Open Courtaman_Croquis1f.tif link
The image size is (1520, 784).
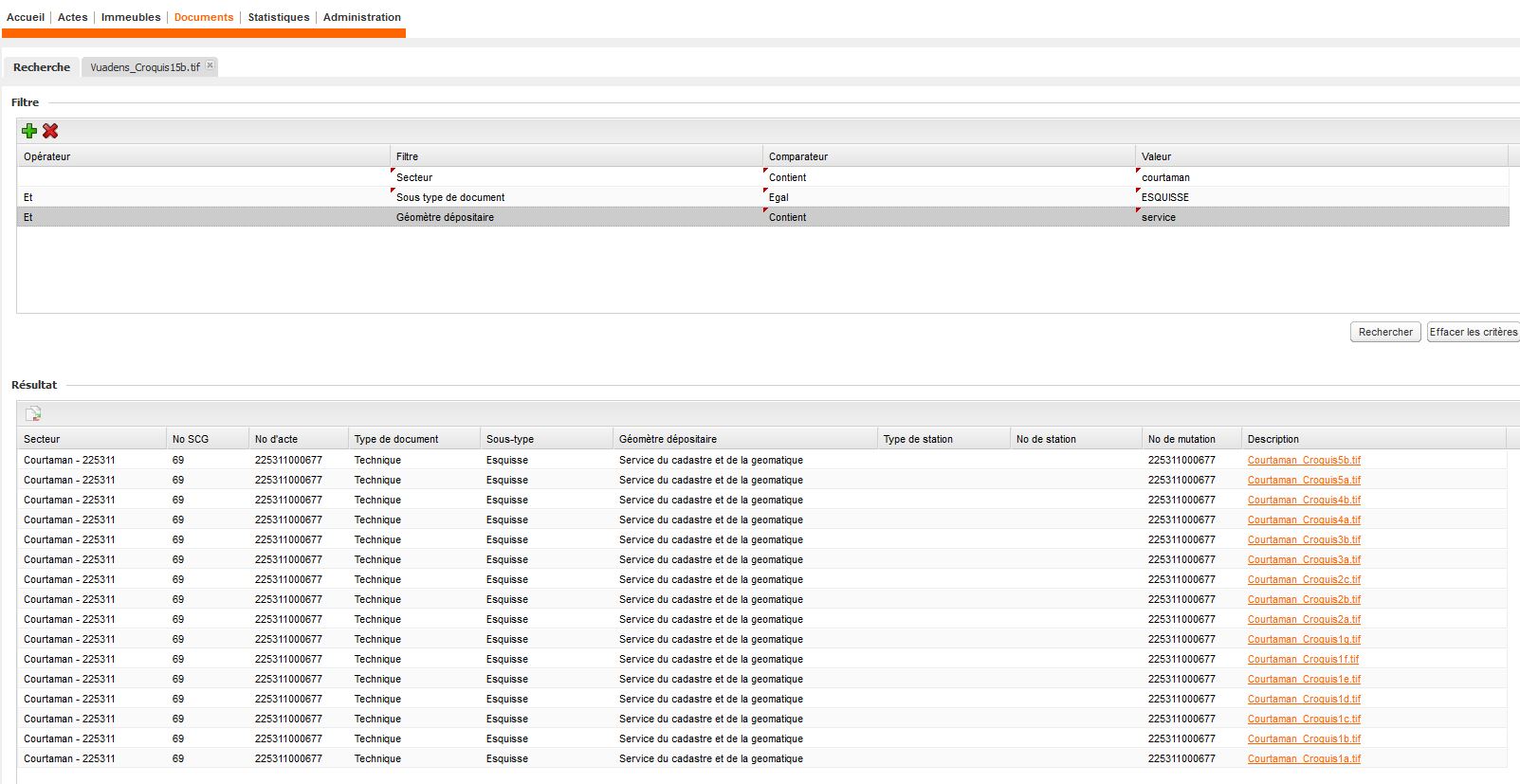pos(1303,659)
